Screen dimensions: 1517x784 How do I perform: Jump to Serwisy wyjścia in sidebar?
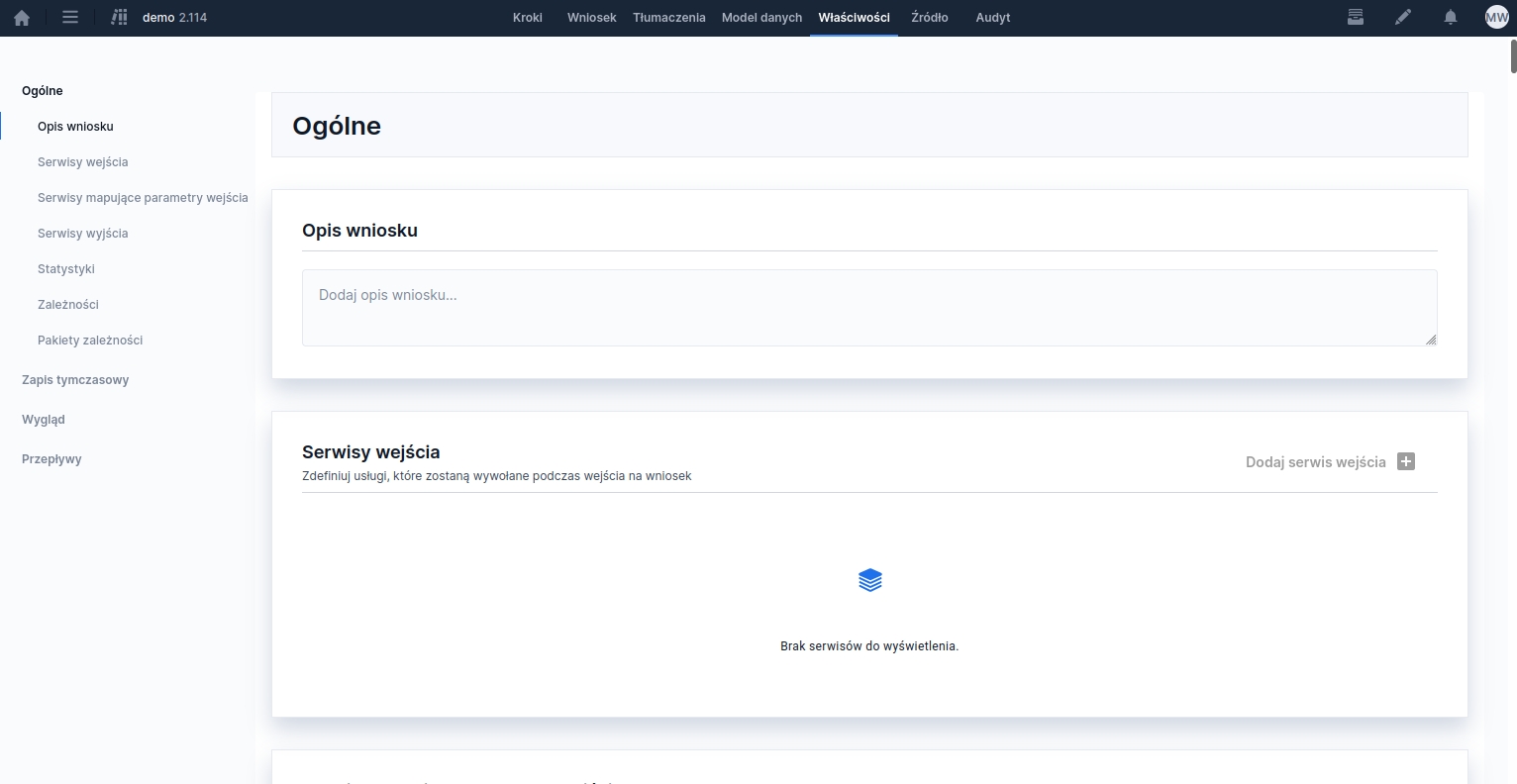click(83, 234)
